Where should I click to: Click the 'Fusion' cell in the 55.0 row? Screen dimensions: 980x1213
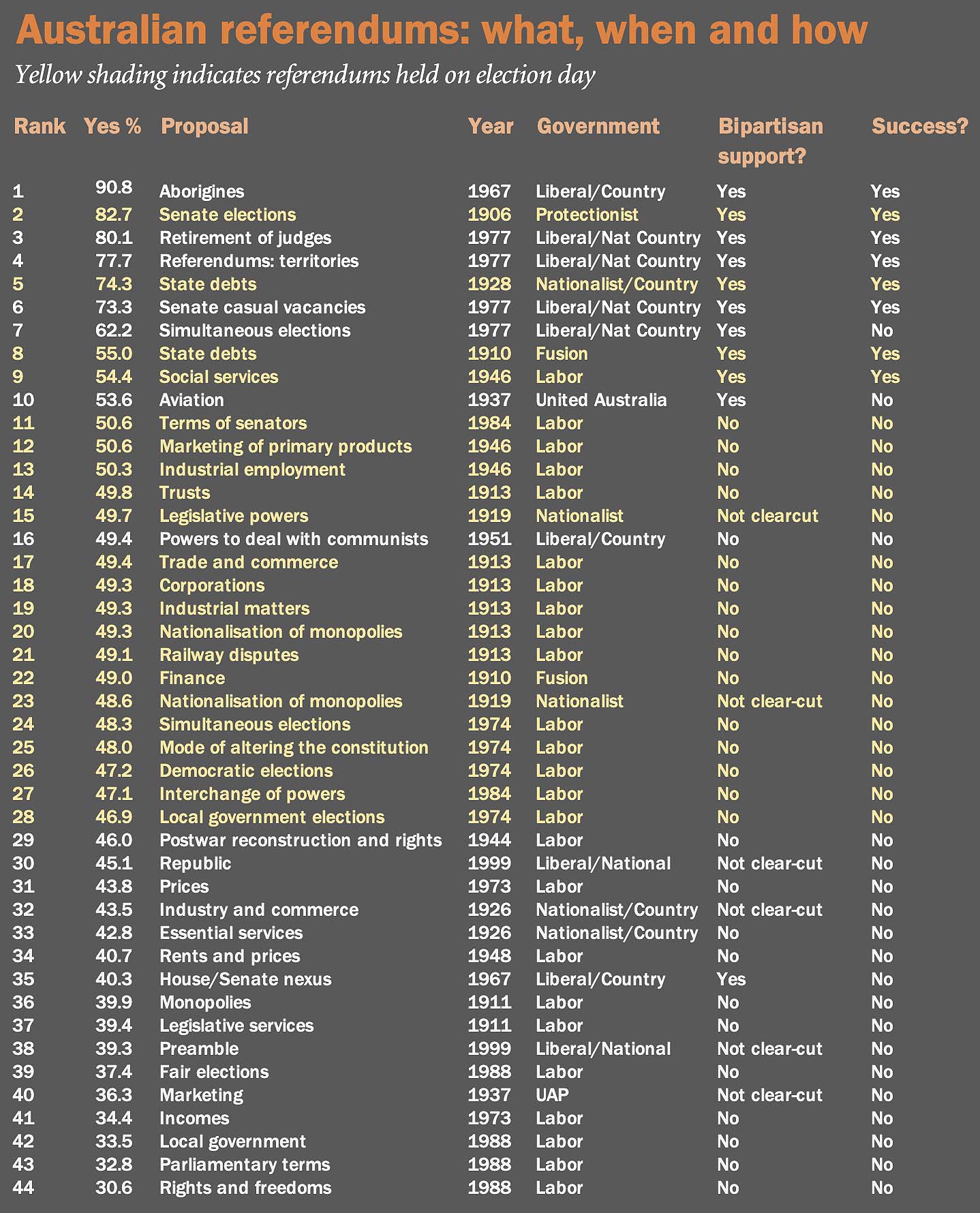coord(562,354)
